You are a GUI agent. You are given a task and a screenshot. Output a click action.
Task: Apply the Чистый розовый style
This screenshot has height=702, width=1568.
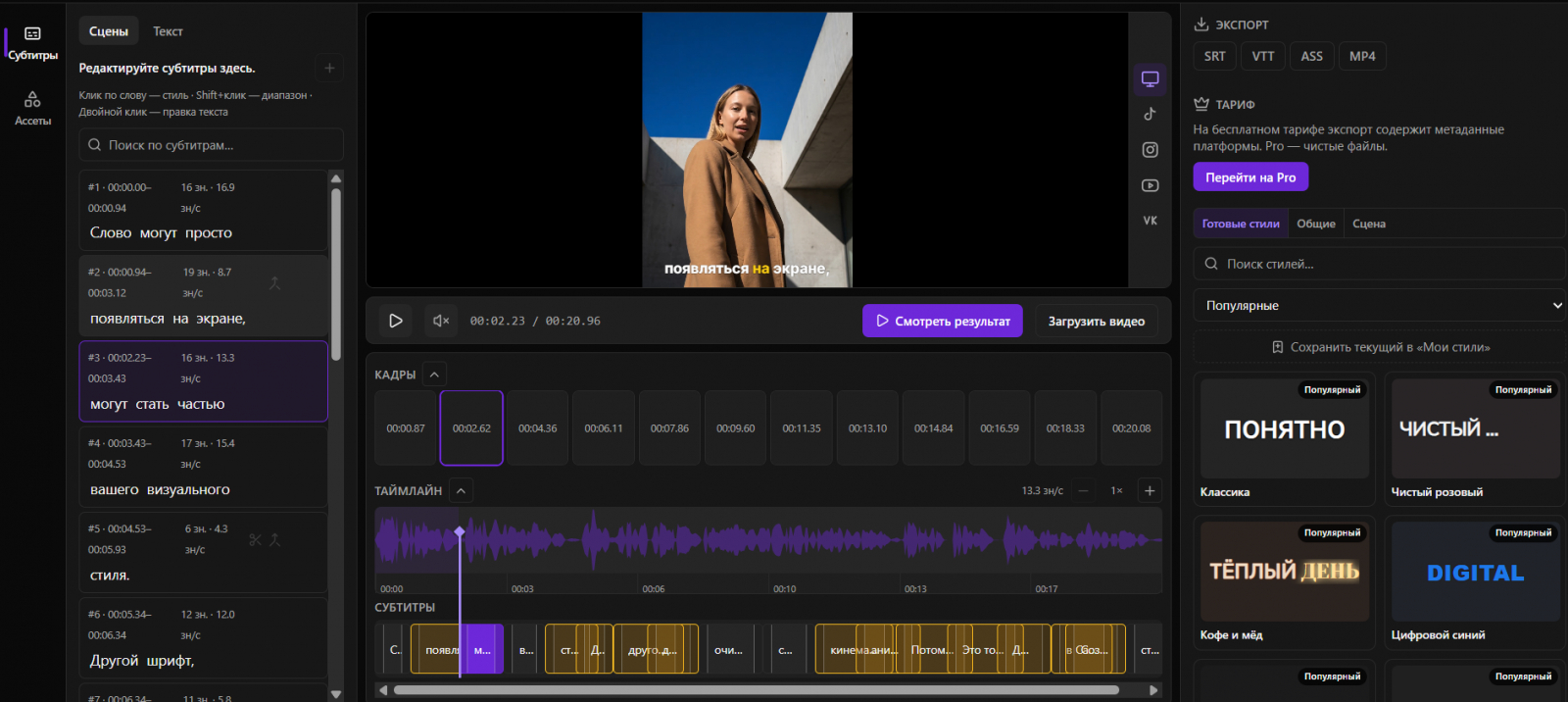(1476, 439)
